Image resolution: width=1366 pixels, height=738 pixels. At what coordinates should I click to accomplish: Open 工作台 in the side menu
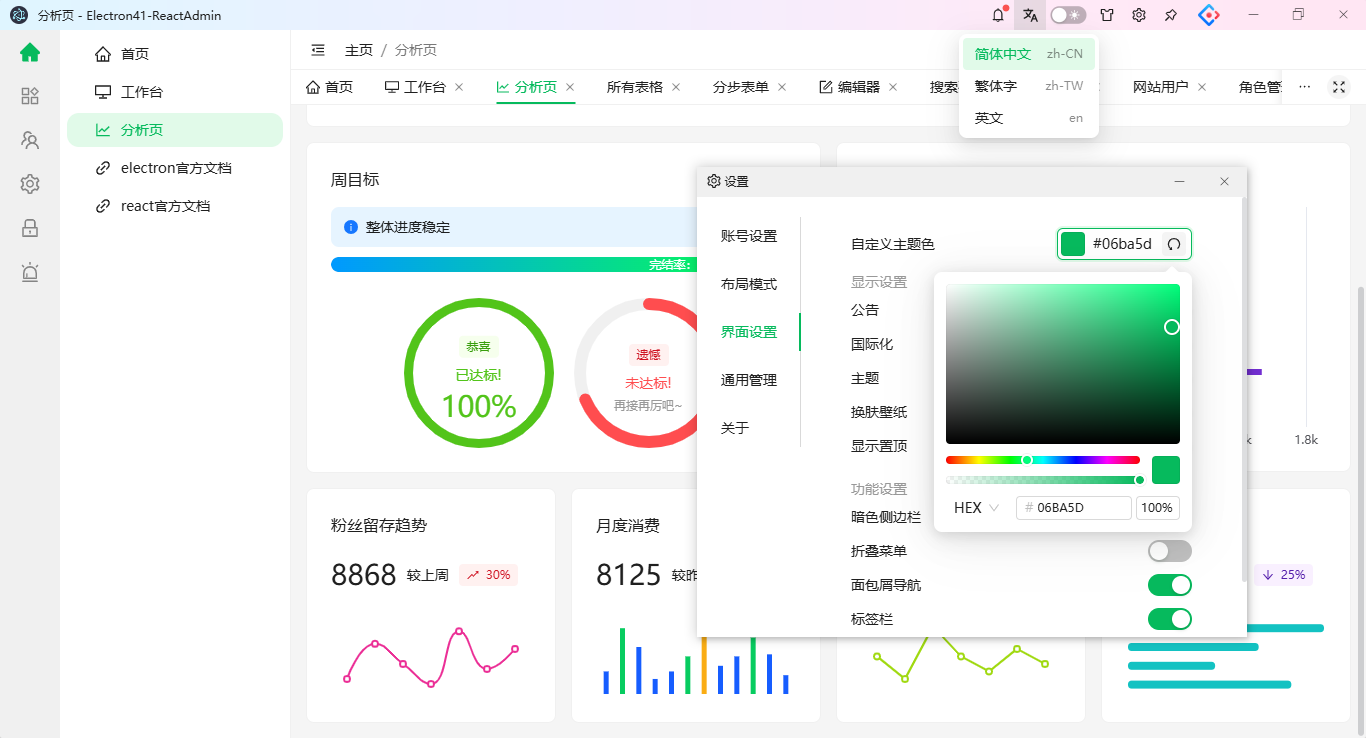click(x=175, y=92)
